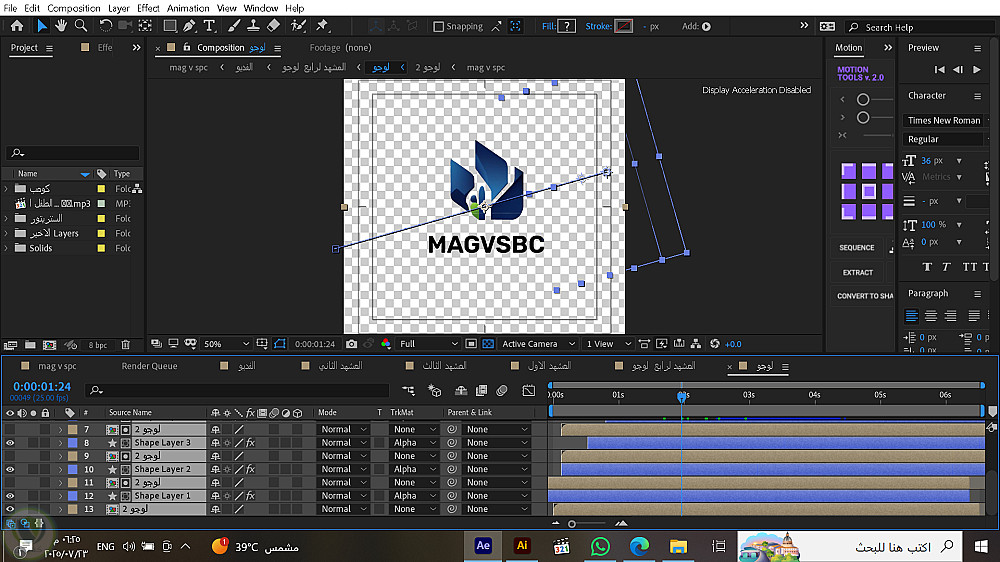Enable the Snapping checkbox
The width and height of the screenshot is (1000, 562).
pos(438,27)
